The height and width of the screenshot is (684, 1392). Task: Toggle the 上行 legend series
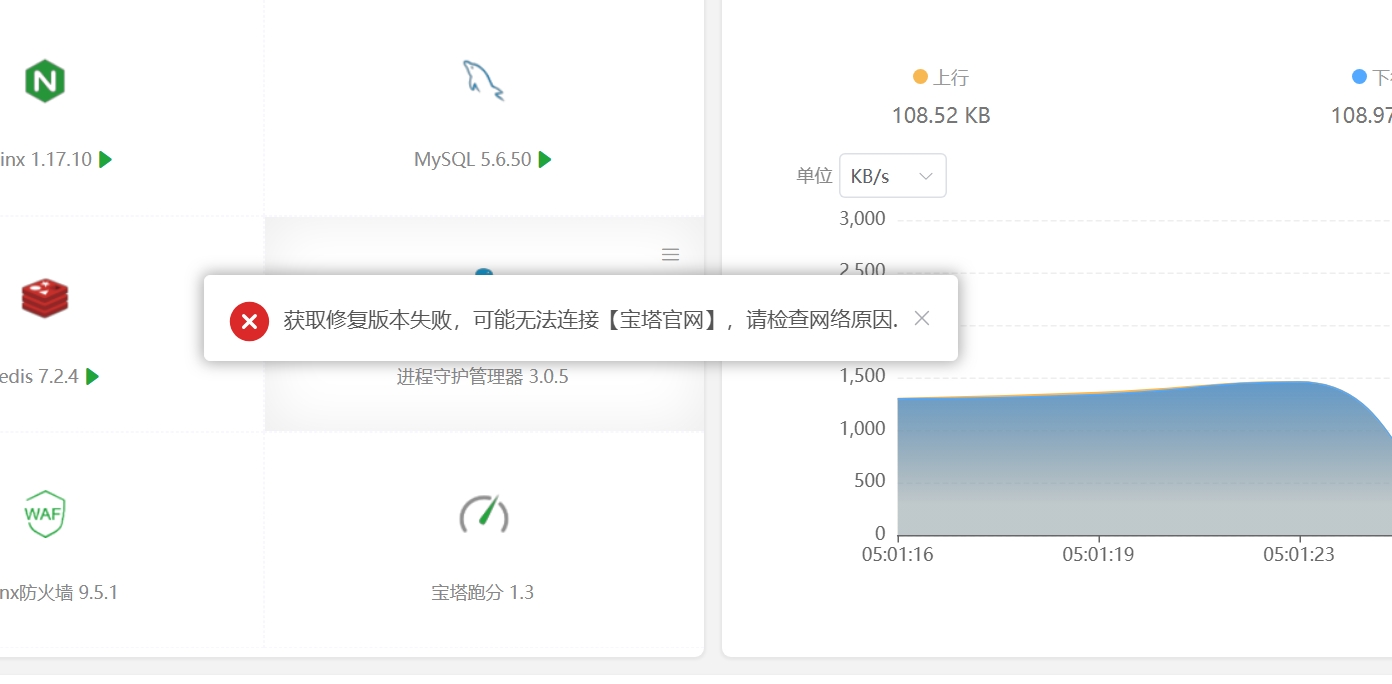click(941, 77)
